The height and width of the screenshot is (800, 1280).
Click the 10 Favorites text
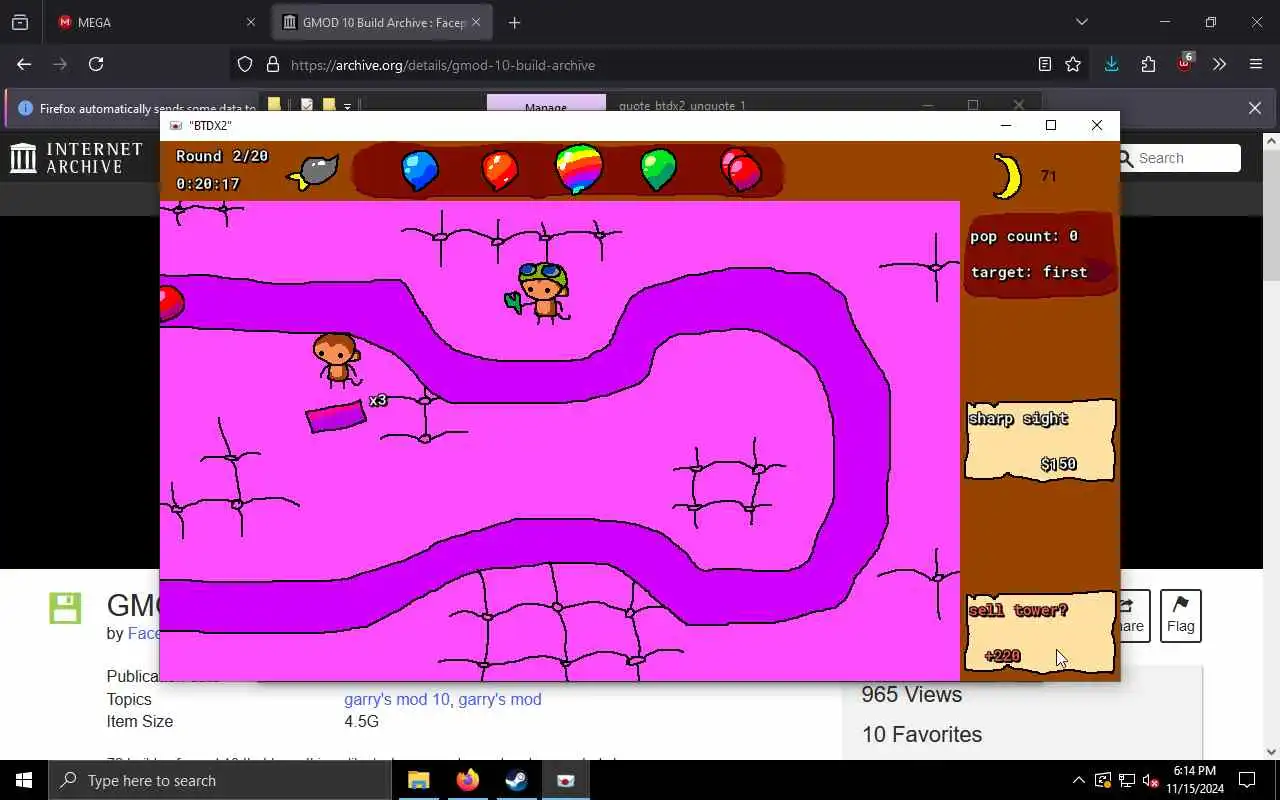coord(922,734)
